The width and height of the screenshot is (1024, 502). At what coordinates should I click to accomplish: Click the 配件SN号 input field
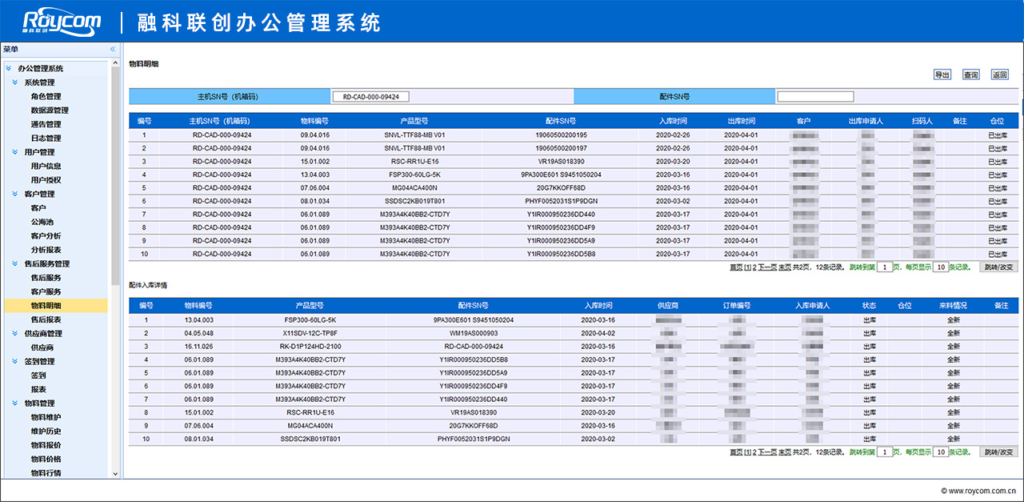pos(815,97)
